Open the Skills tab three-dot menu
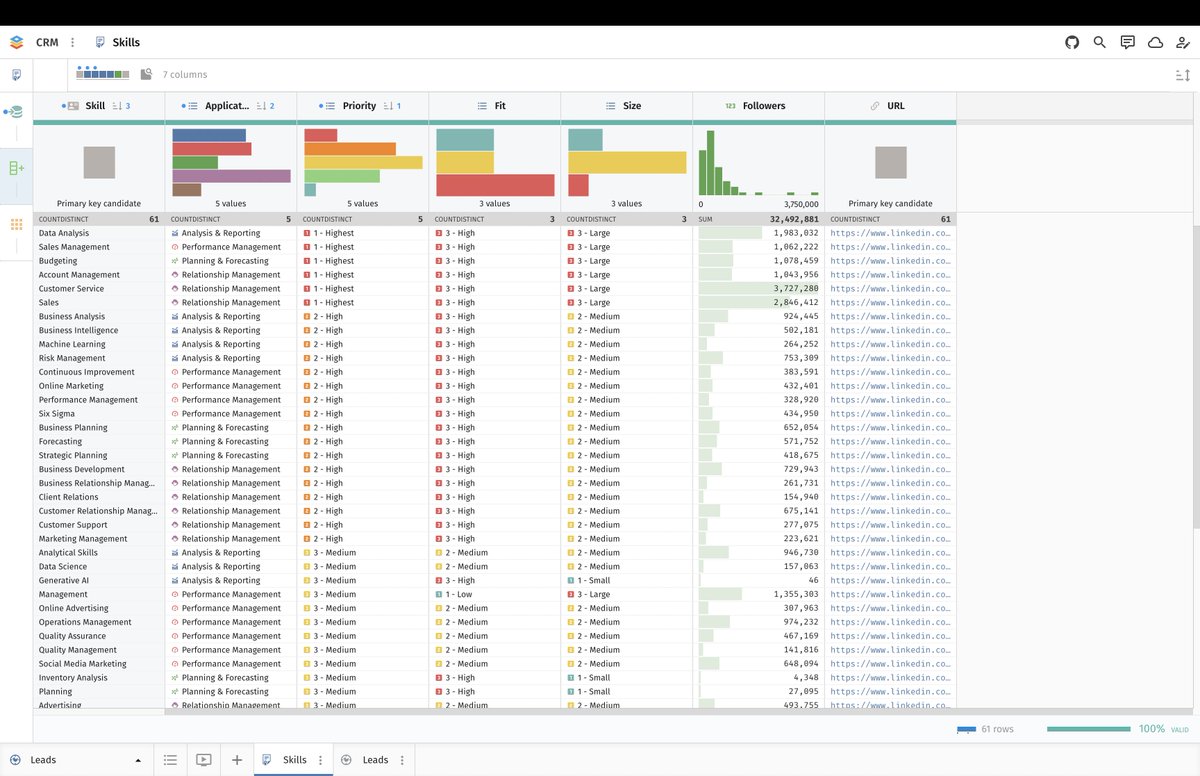 320,760
